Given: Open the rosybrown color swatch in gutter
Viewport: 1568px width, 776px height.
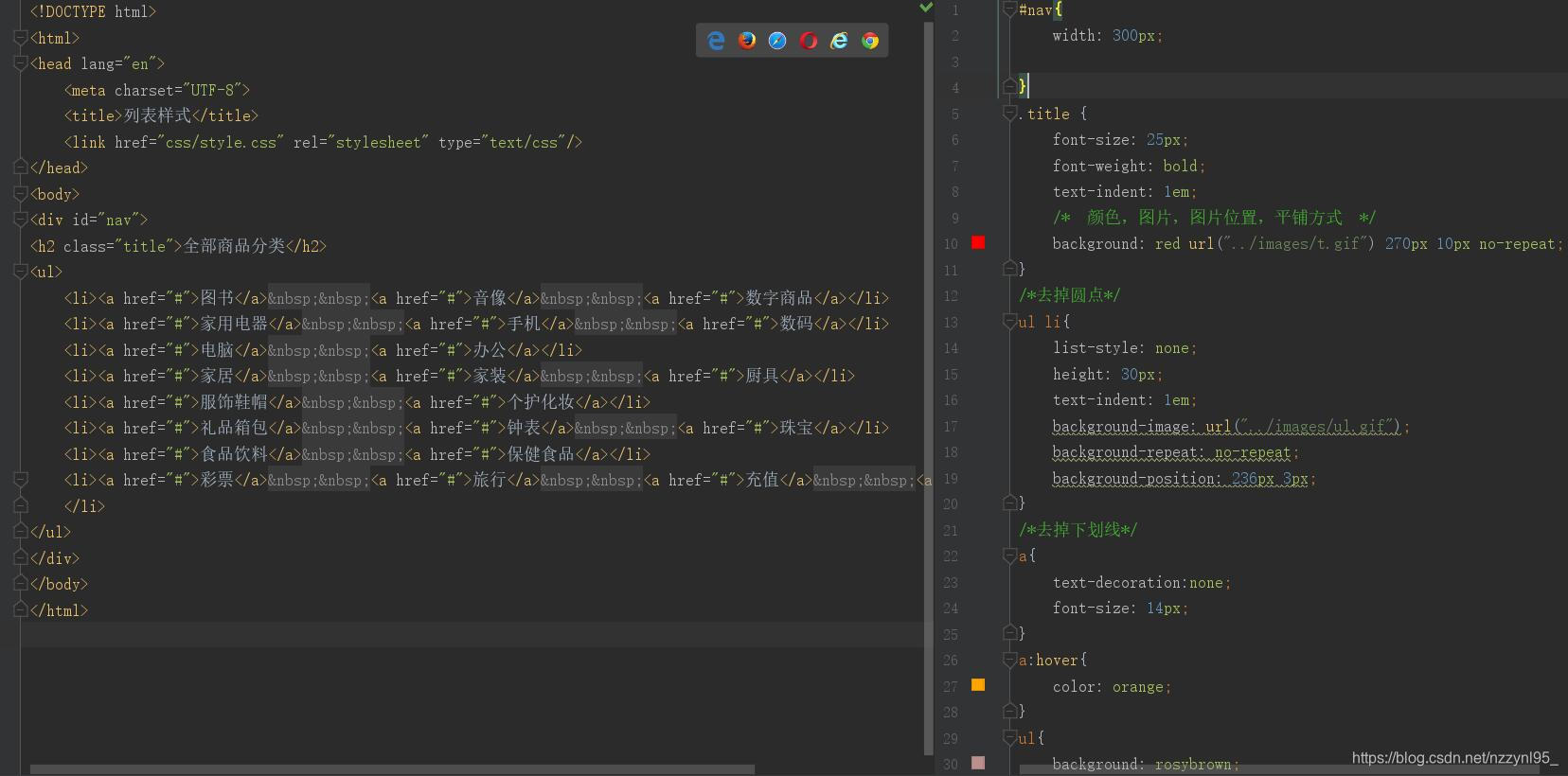Looking at the screenshot, I should point(978,763).
